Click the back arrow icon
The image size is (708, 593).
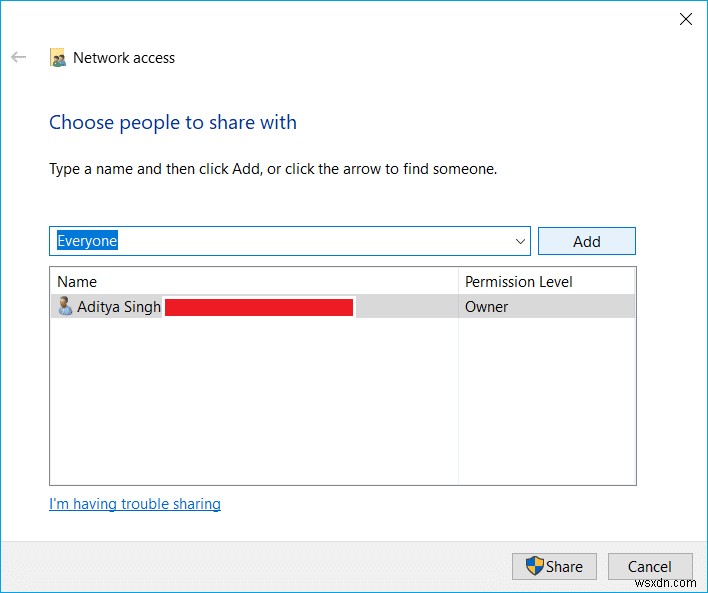point(19,57)
